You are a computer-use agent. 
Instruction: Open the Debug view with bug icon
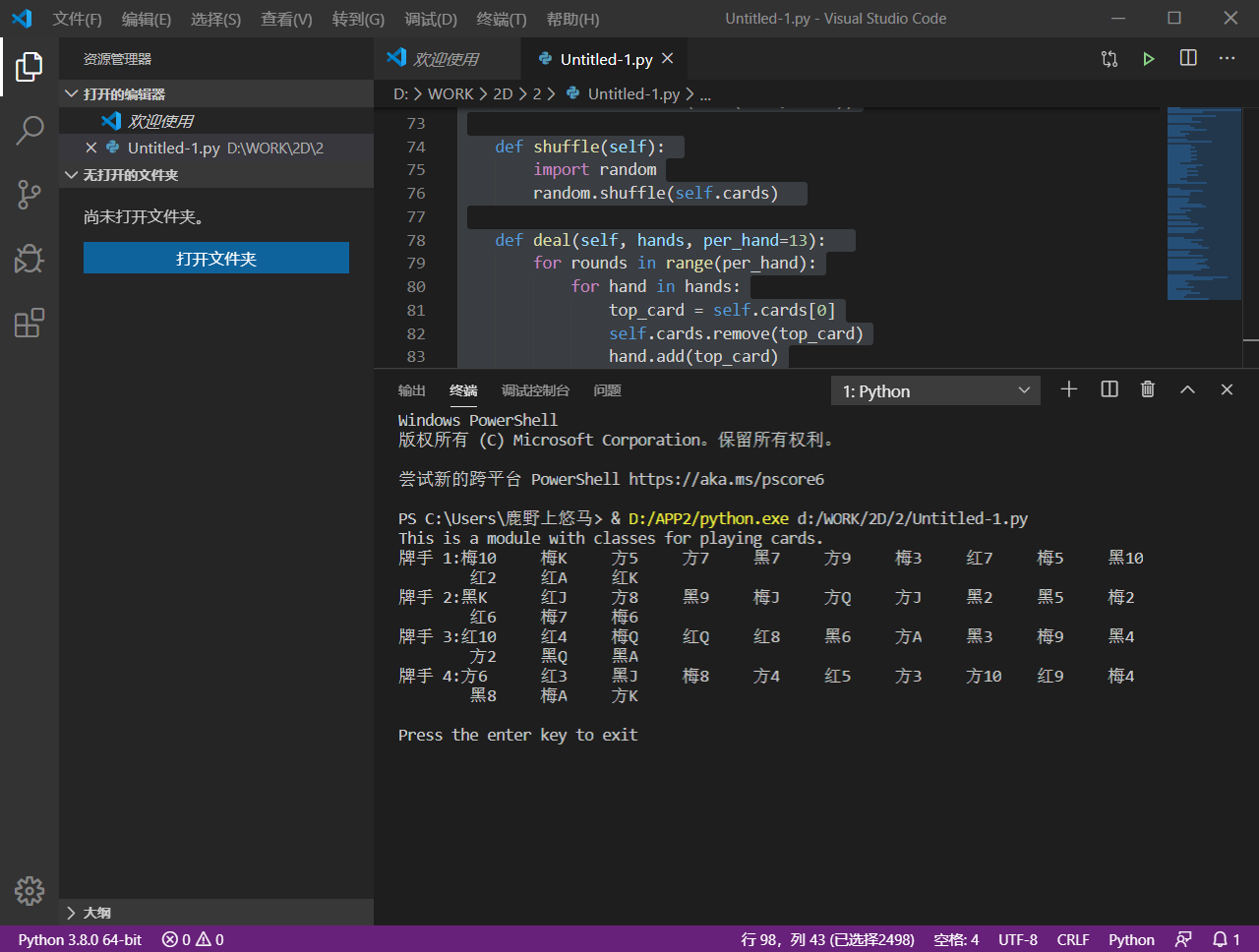click(30, 259)
